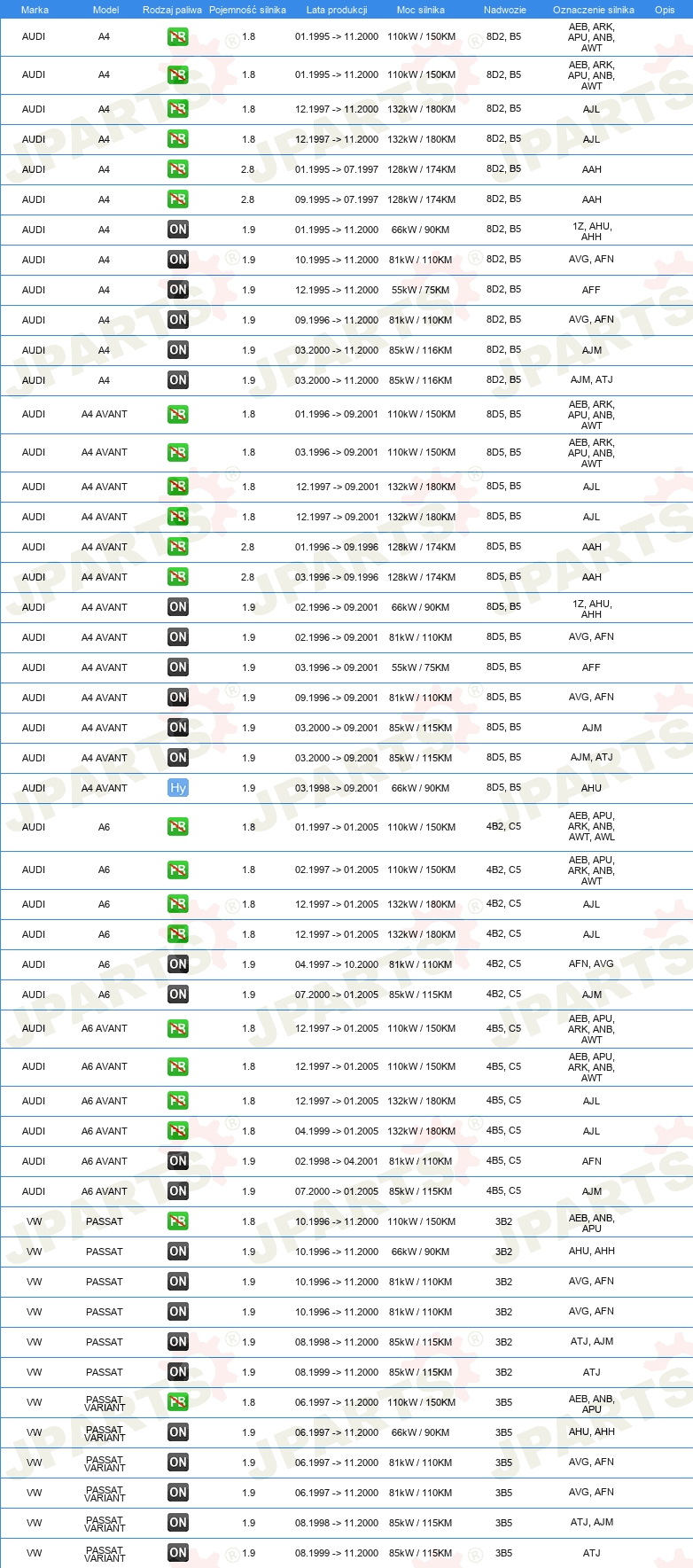Click petrol icon in A6 row dated 02.1997
The width and height of the screenshot is (693, 1568).
click(x=178, y=870)
